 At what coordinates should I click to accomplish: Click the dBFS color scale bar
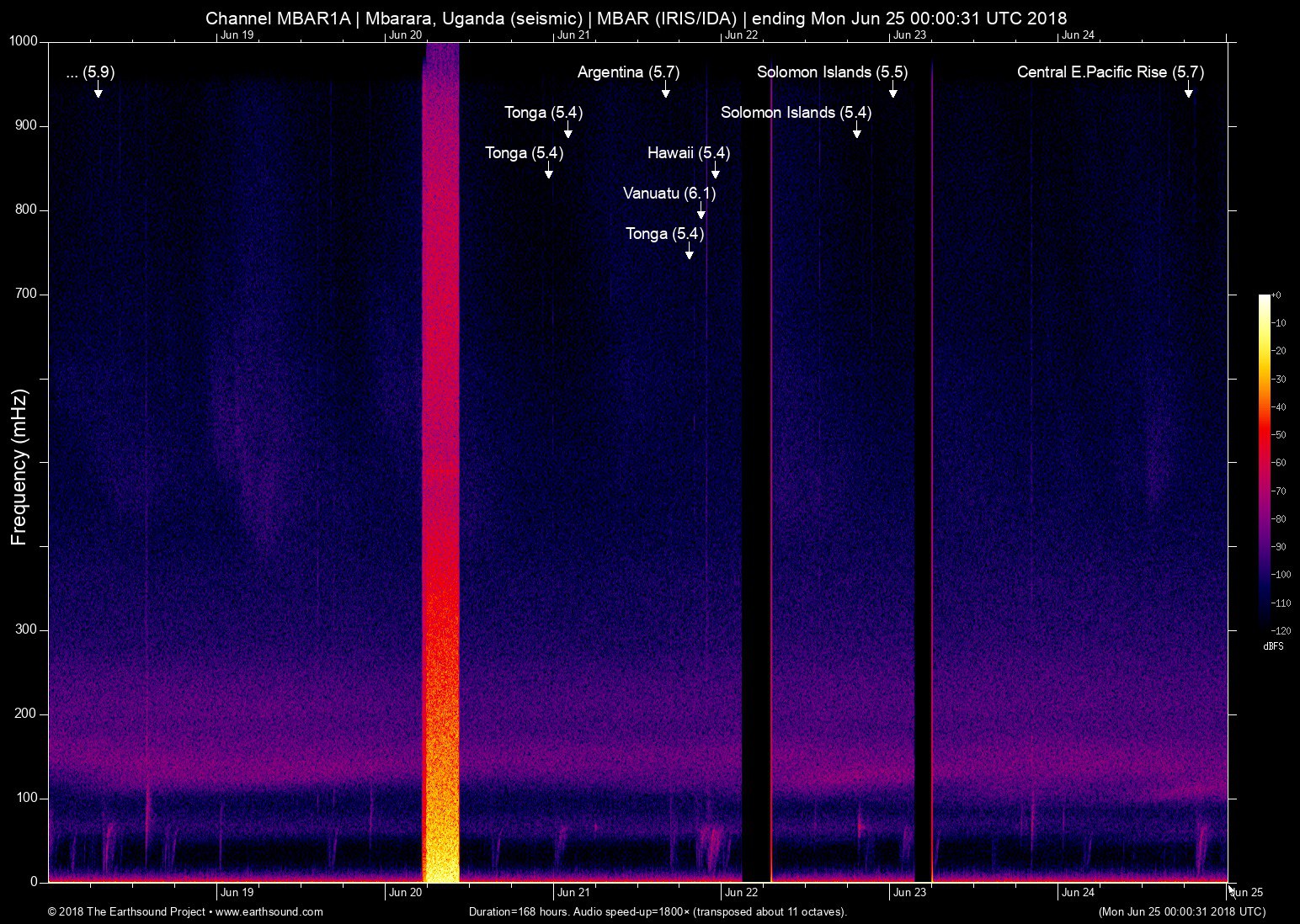click(1264, 459)
